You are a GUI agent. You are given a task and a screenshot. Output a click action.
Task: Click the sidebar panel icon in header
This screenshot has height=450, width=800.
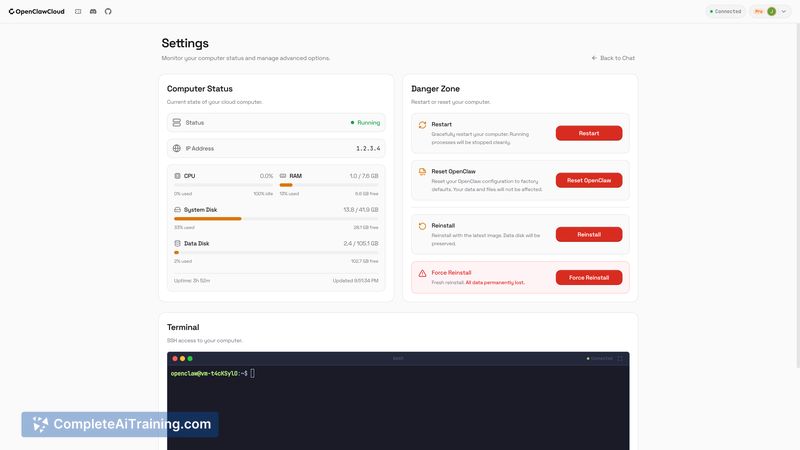[78, 11]
